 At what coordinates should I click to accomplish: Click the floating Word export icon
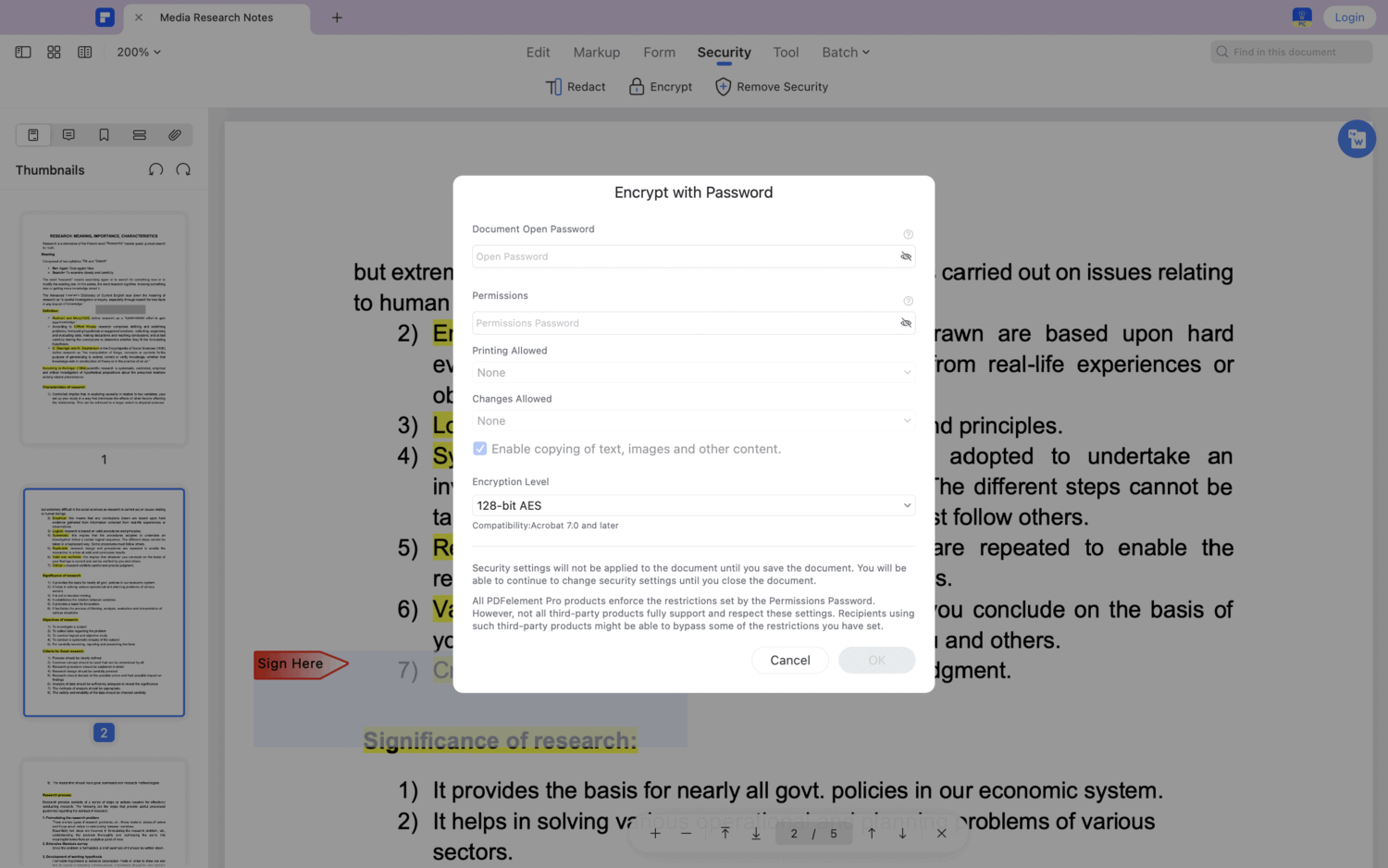(x=1357, y=138)
